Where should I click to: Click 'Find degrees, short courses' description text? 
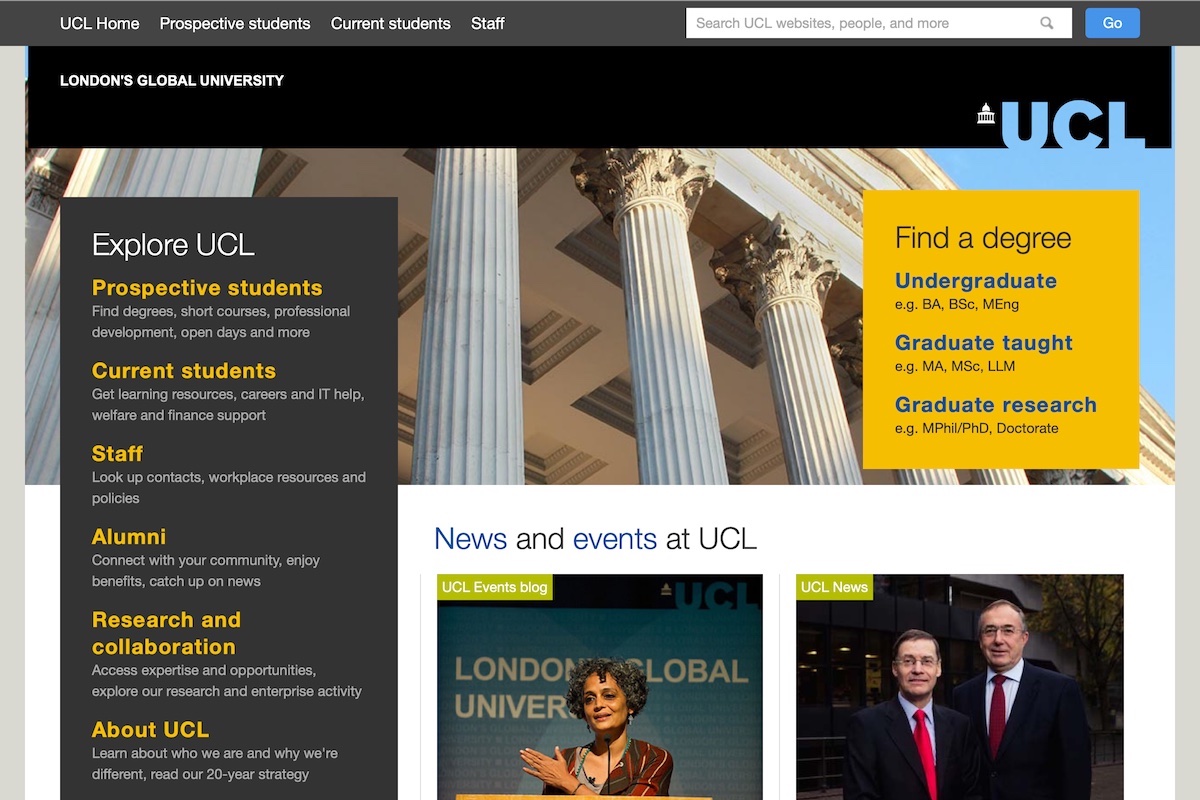pos(221,322)
